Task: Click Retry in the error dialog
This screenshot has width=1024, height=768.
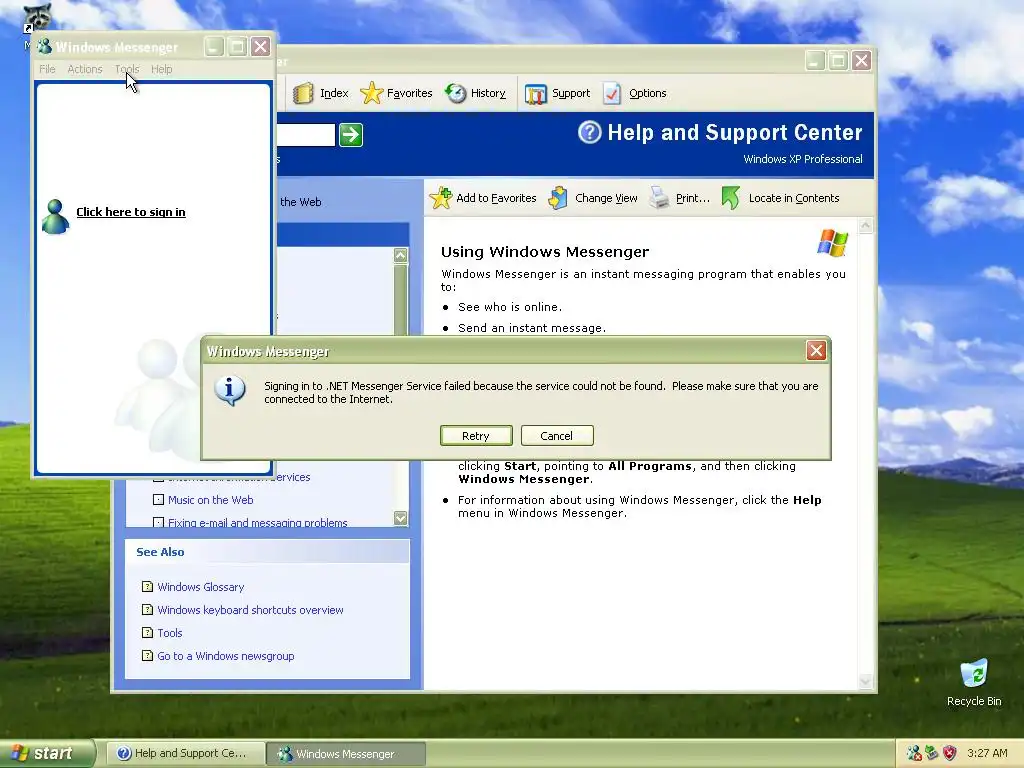Action: [x=476, y=436]
